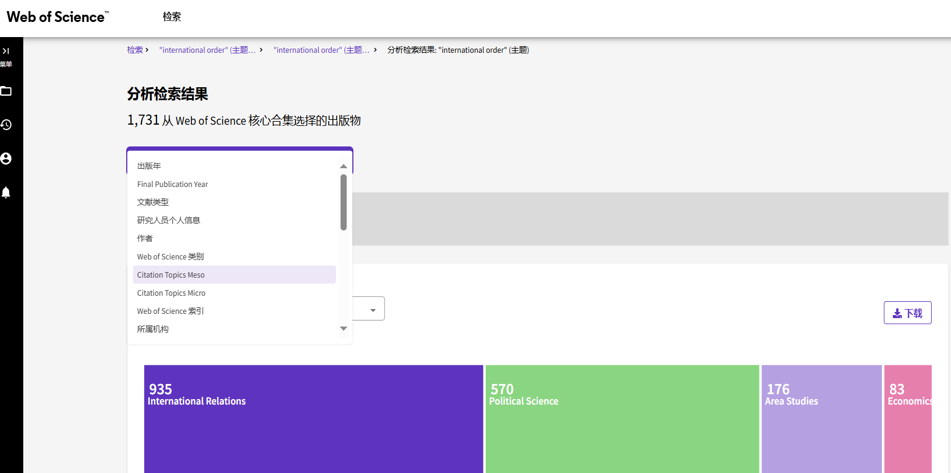
Task: Open the notifications bell icon
Action: [x=6, y=192]
